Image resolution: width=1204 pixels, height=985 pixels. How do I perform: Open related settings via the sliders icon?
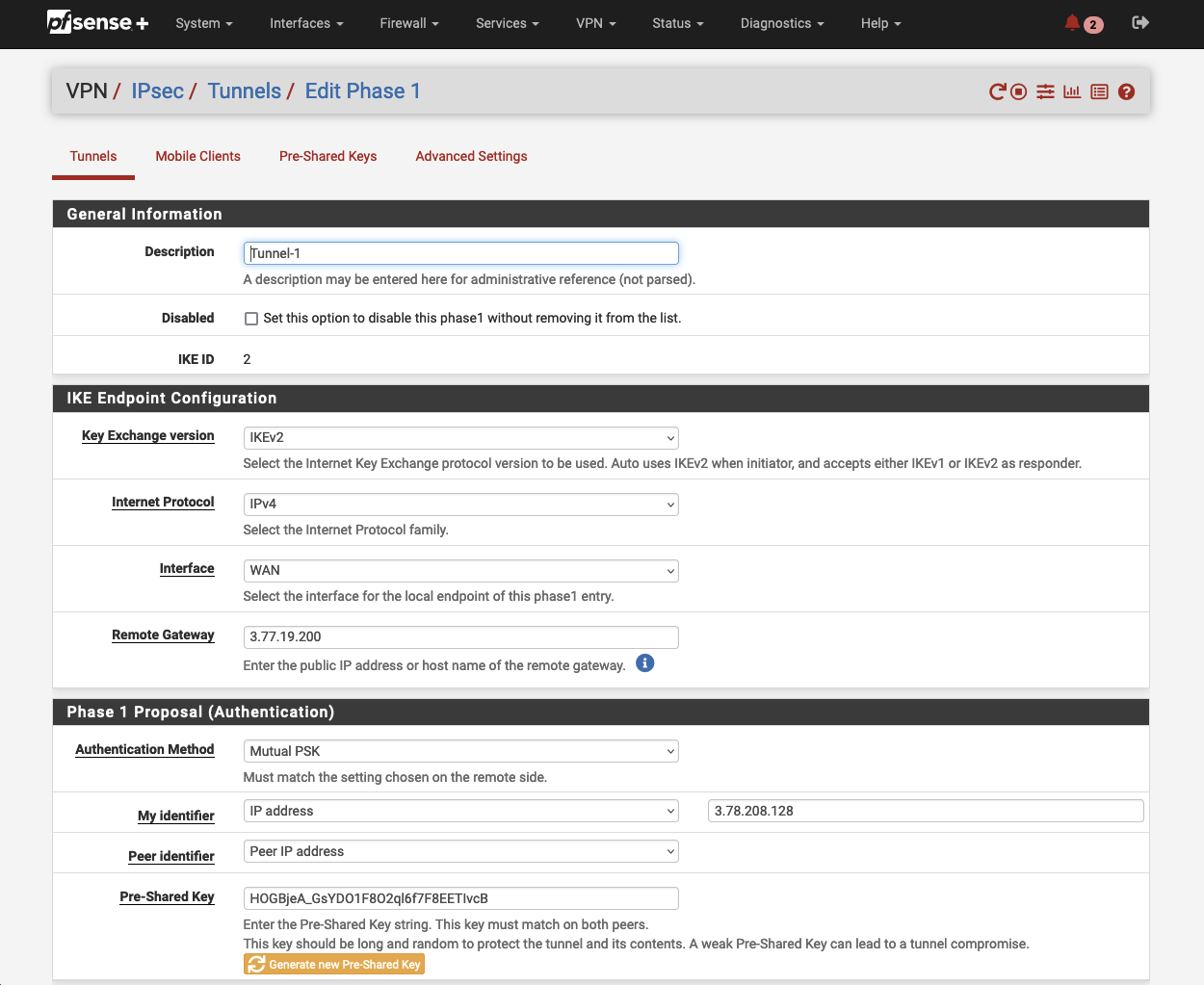[1045, 91]
